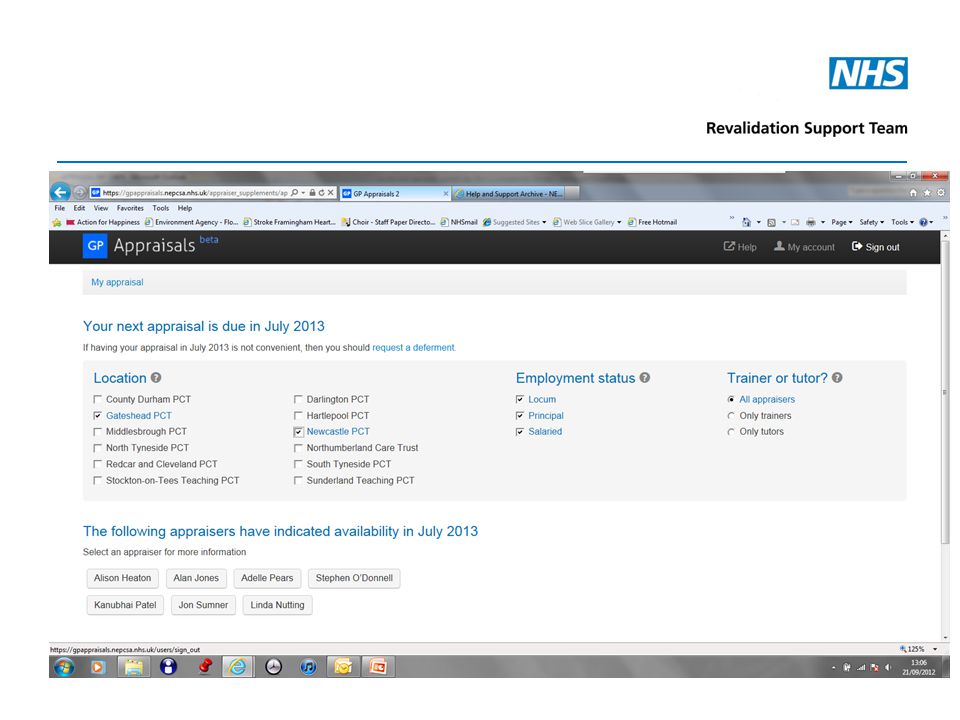Tick the Sunderland Teaching PCT checkbox
960x720 pixels.
[298, 481]
